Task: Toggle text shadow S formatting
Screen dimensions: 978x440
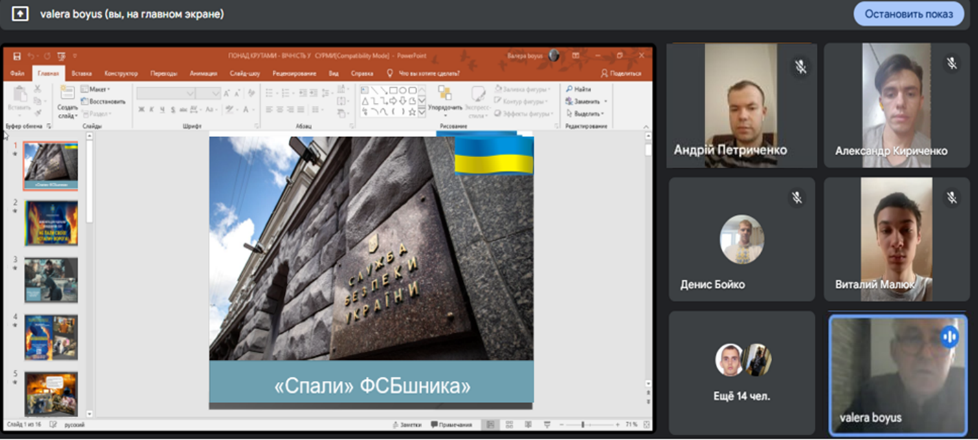Action: pyautogui.click(x=173, y=109)
